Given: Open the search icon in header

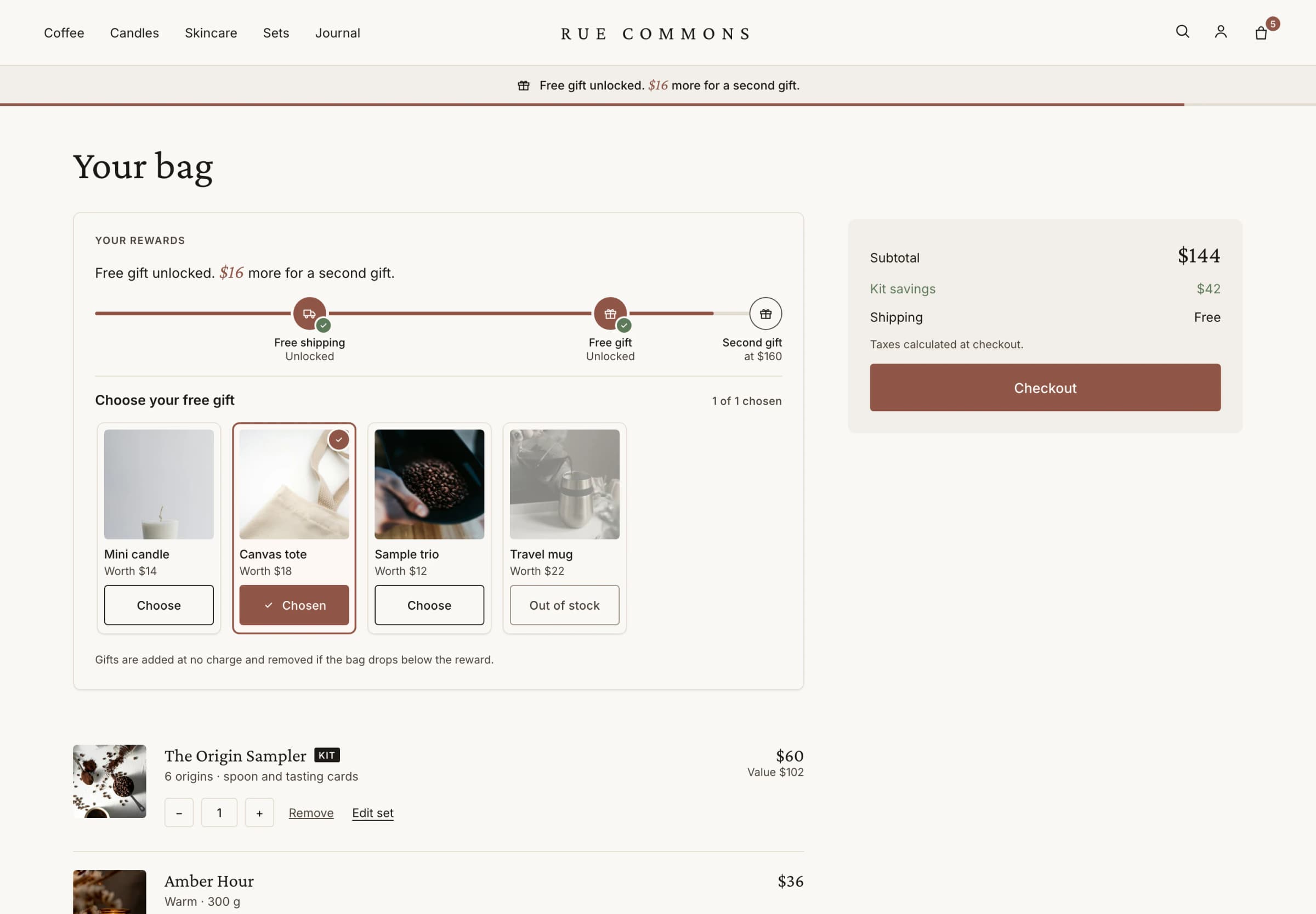Looking at the screenshot, I should (x=1183, y=32).
